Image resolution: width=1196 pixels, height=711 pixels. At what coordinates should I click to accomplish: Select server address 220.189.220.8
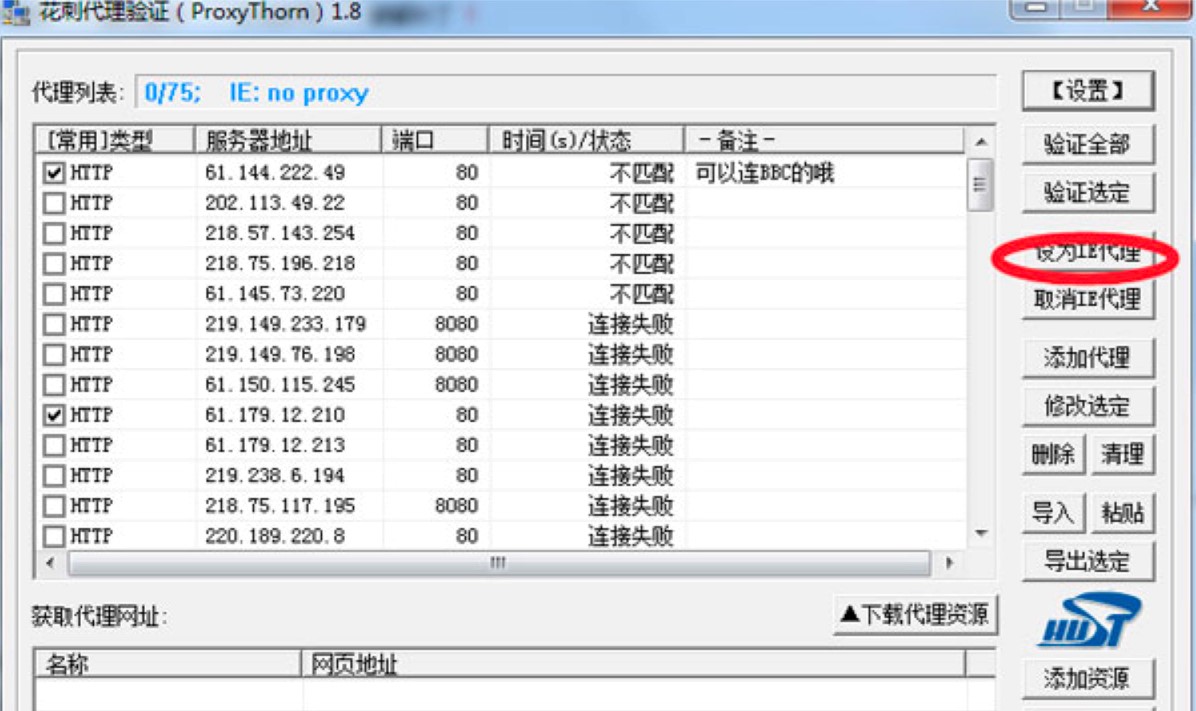pyautogui.click(x=275, y=536)
